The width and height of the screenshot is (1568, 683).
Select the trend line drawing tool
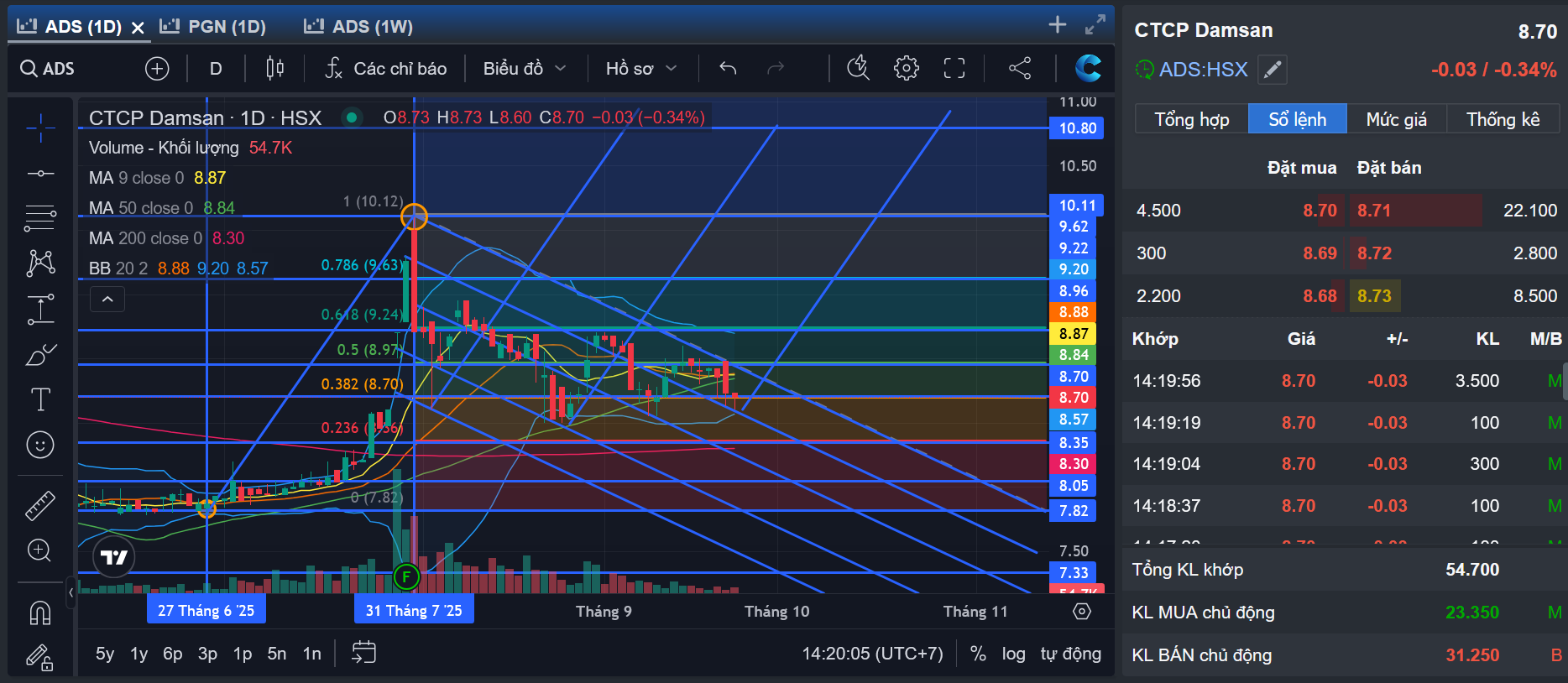[x=40, y=174]
